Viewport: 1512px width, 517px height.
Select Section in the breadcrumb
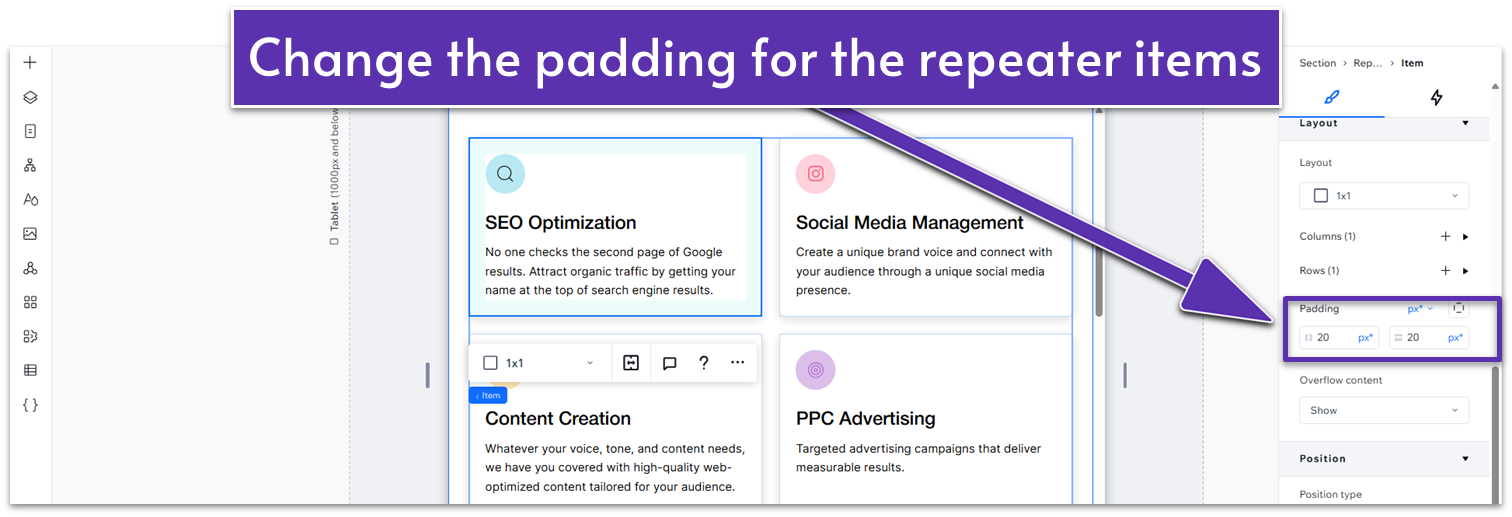pos(1317,63)
